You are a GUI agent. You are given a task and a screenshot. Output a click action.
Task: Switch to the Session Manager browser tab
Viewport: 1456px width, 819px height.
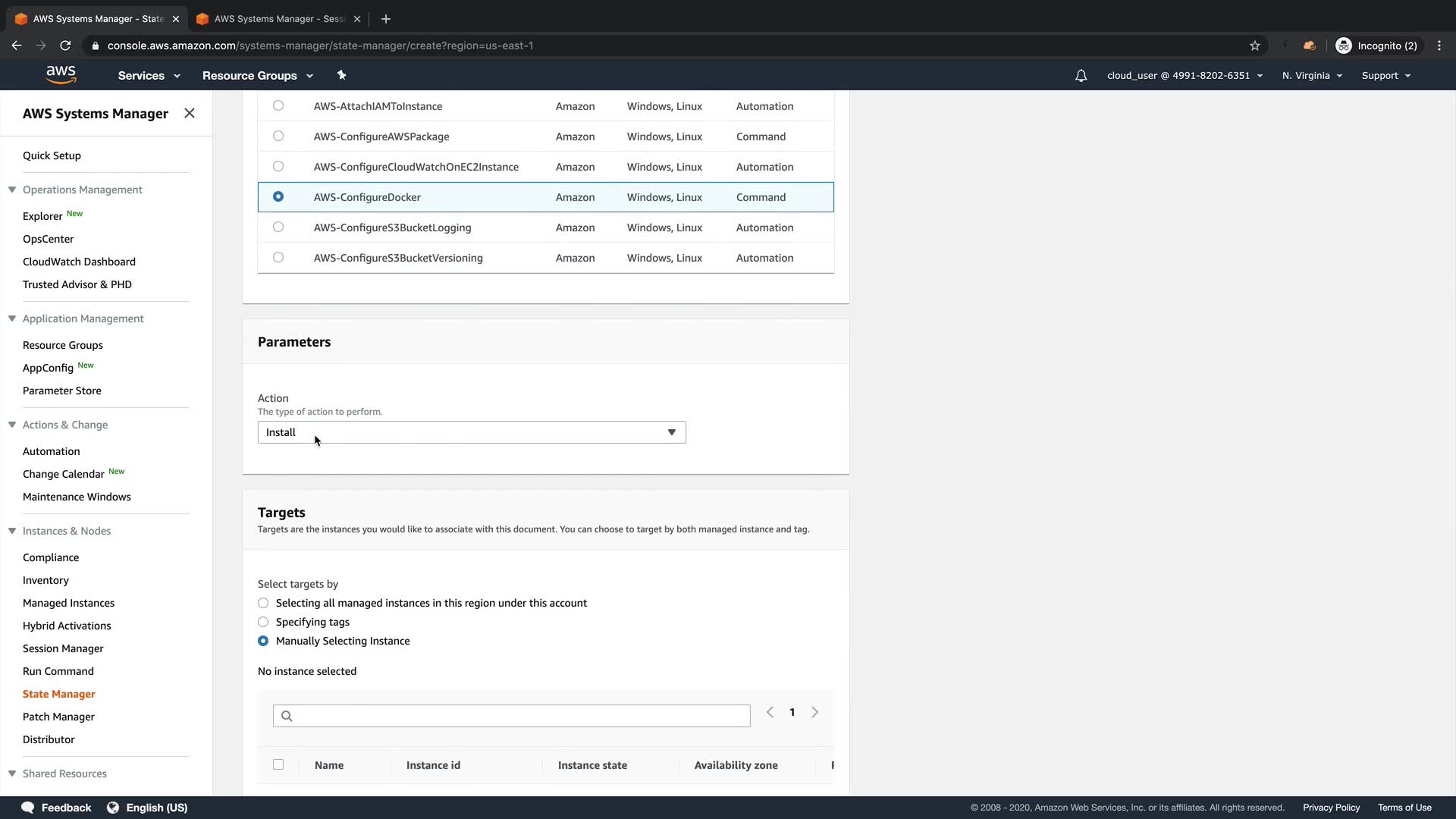278,18
